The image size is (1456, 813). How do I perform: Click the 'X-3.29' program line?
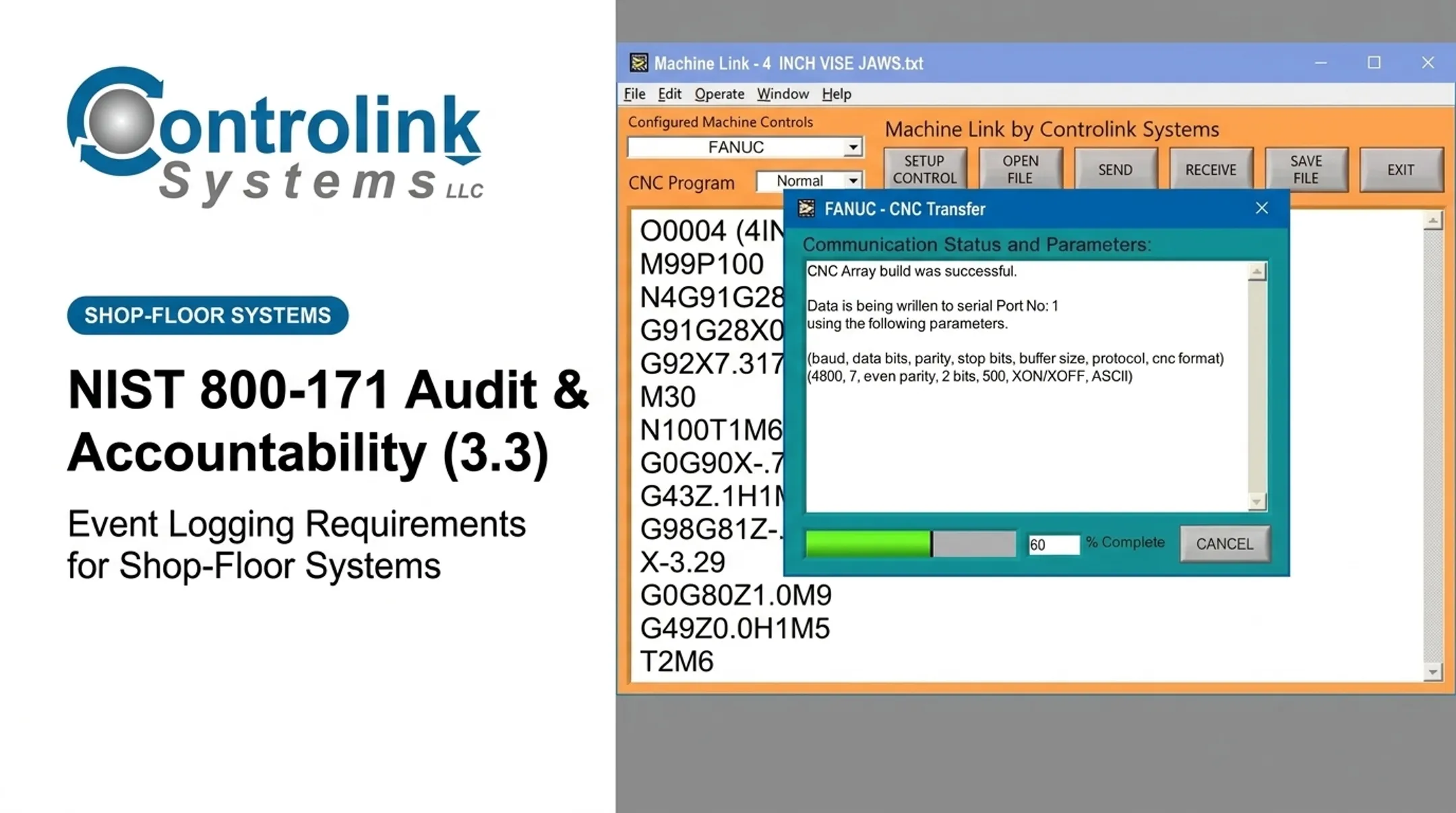(x=682, y=562)
